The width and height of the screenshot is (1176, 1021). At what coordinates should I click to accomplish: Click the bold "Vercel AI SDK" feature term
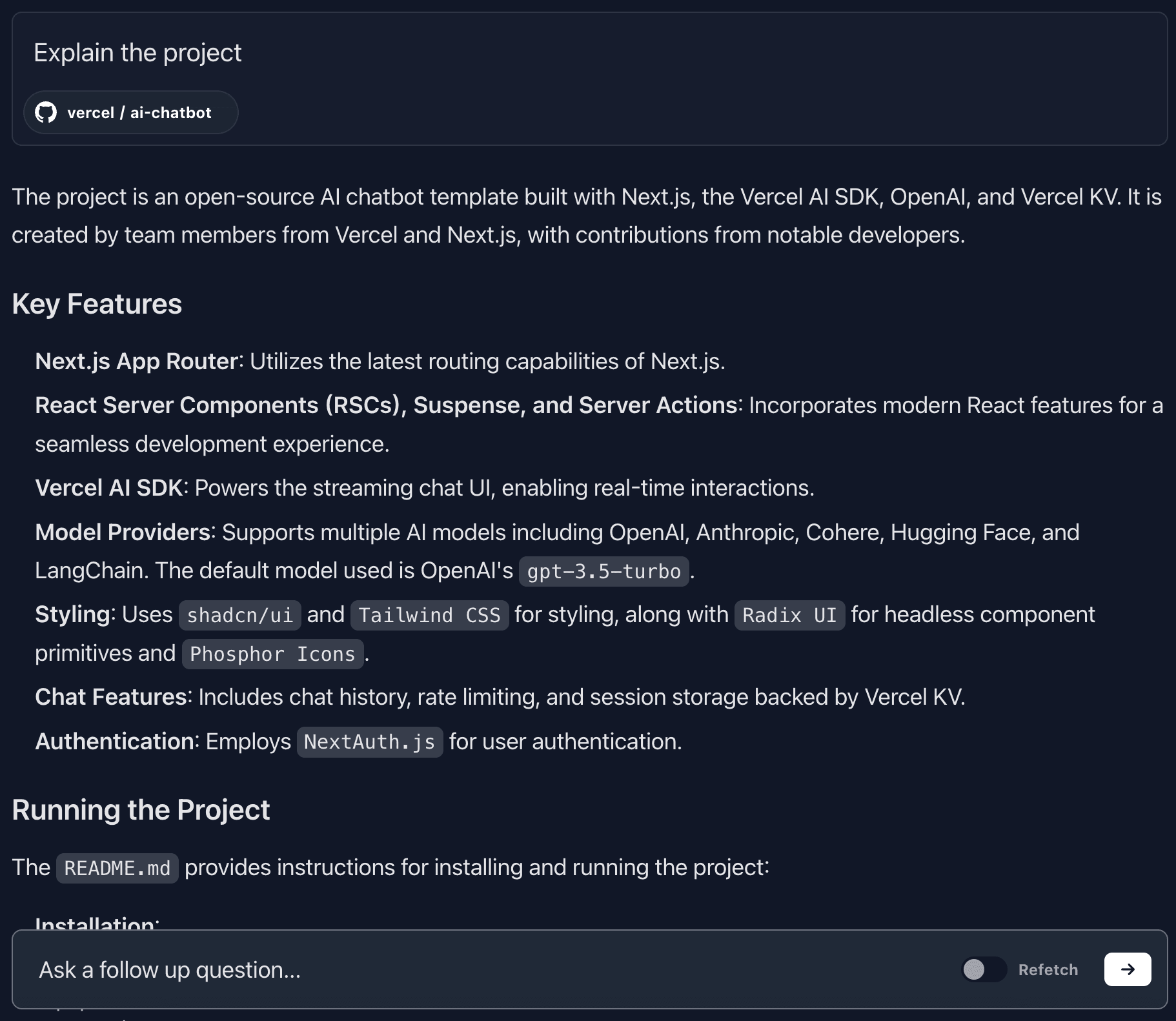tap(109, 488)
